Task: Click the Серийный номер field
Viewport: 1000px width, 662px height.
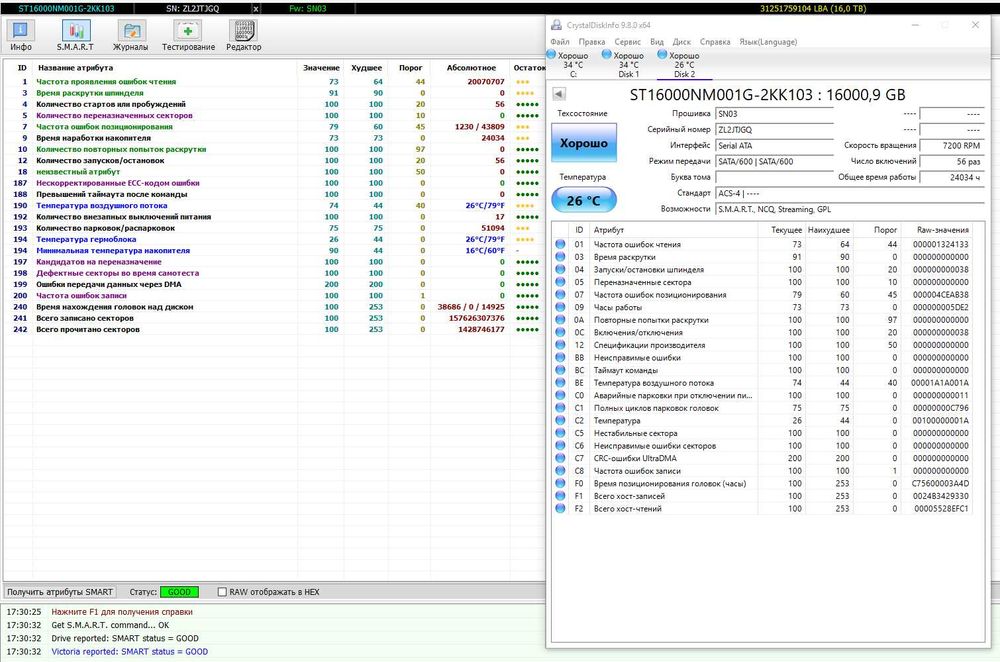Action: pyautogui.click(x=774, y=129)
